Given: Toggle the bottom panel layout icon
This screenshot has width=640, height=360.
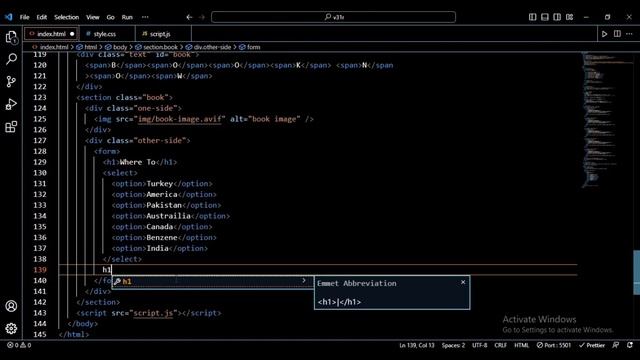Looking at the screenshot, I should (545, 17).
